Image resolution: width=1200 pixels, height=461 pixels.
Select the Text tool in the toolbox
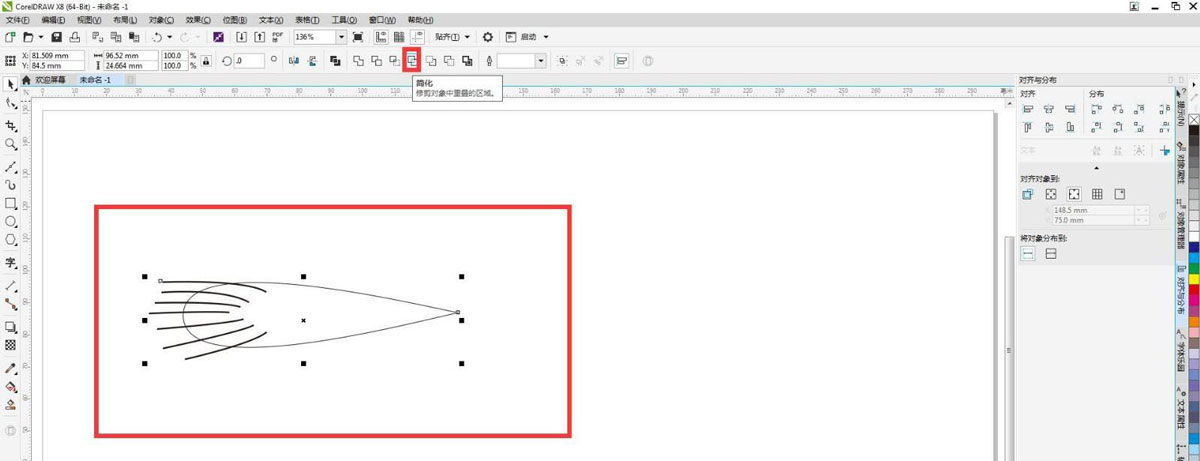[x=11, y=263]
